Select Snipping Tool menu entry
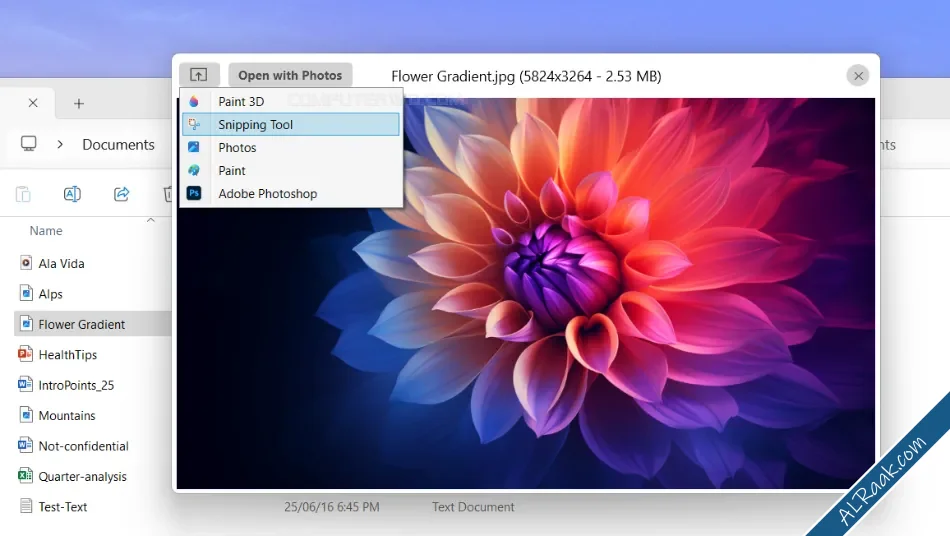Viewport: 950px width, 536px height. (x=291, y=124)
